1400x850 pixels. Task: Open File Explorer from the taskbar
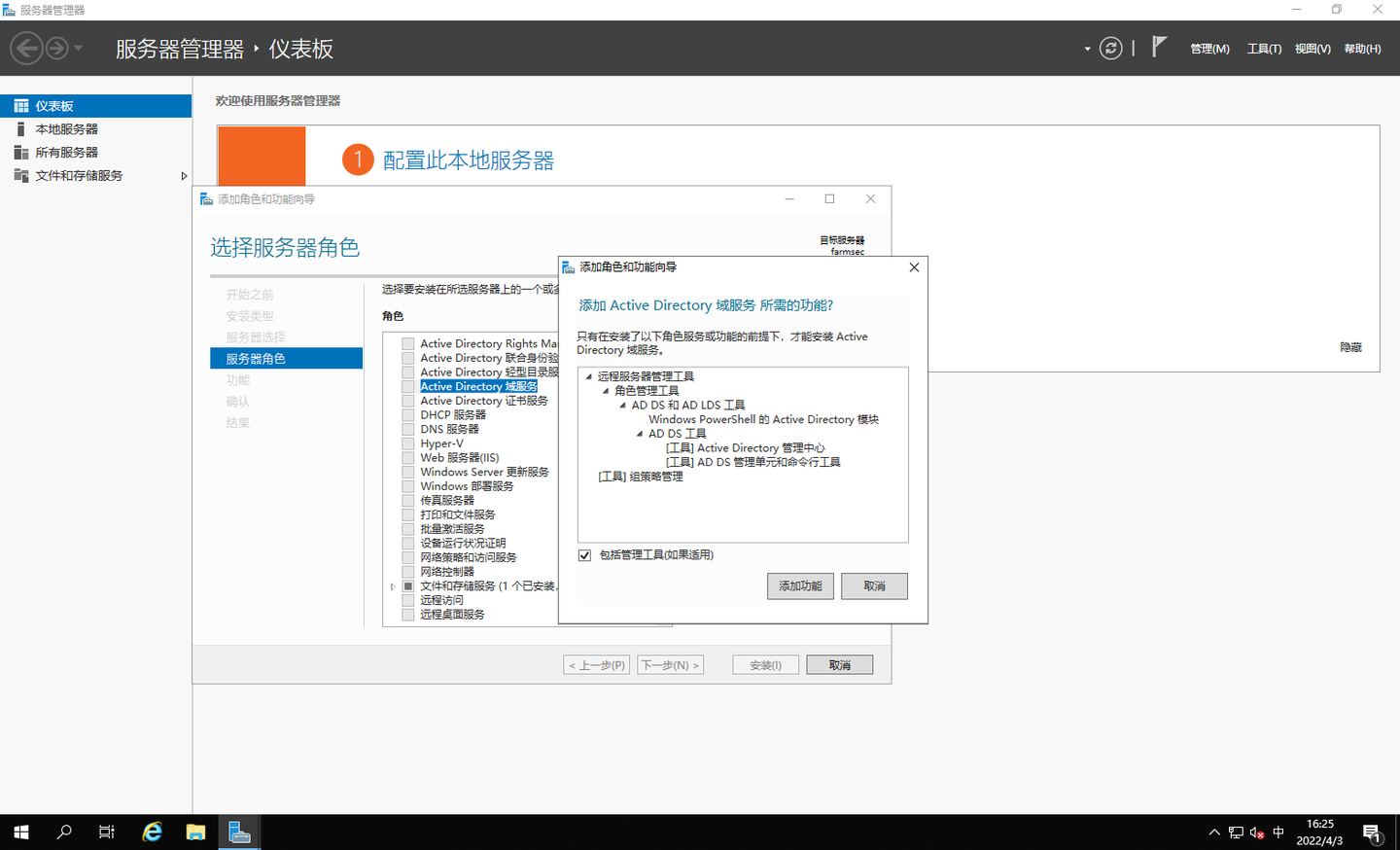click(195, 832)
